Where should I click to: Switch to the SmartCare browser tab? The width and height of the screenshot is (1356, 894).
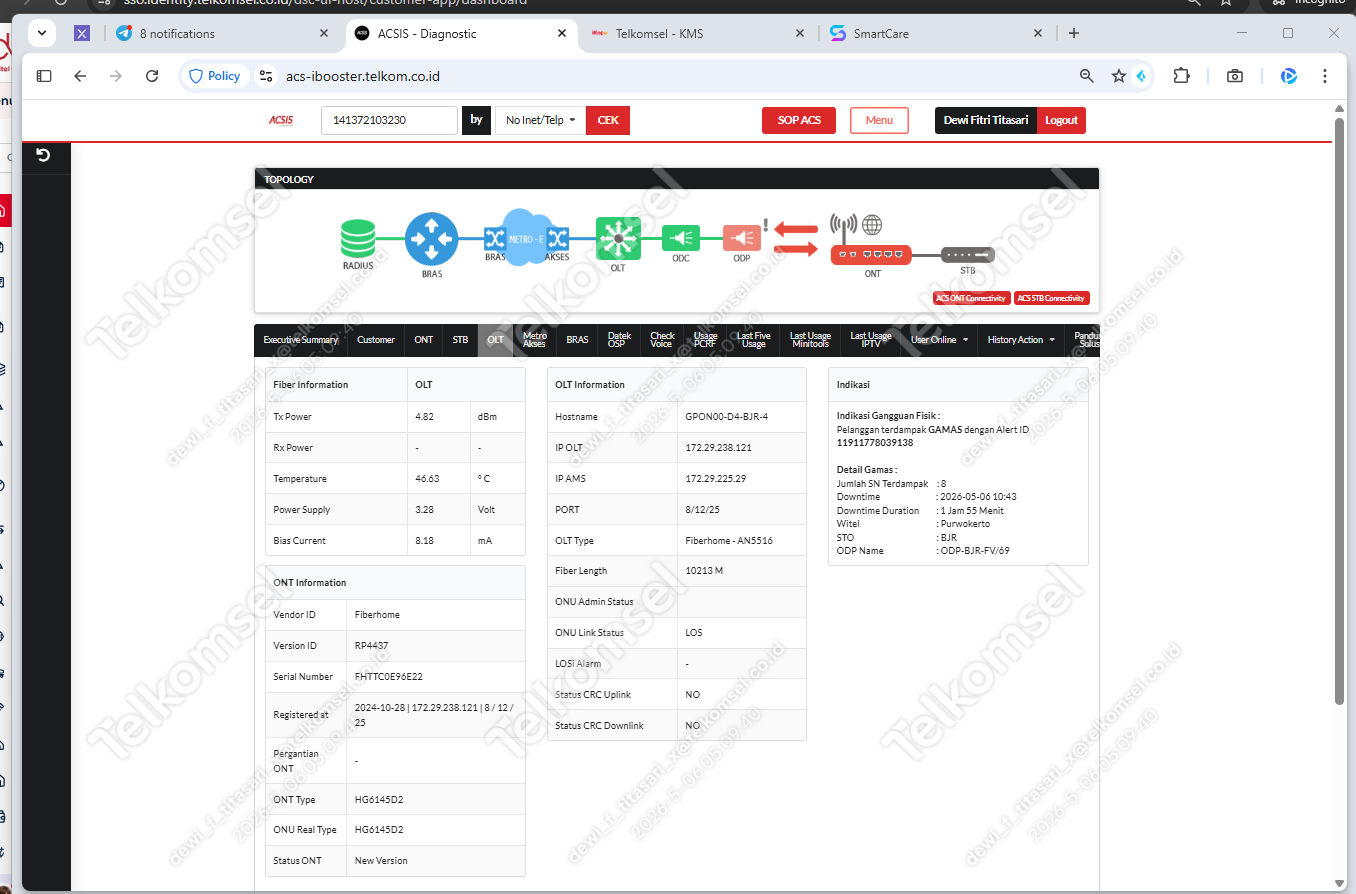pyautogui.click(x=935, y=33)
